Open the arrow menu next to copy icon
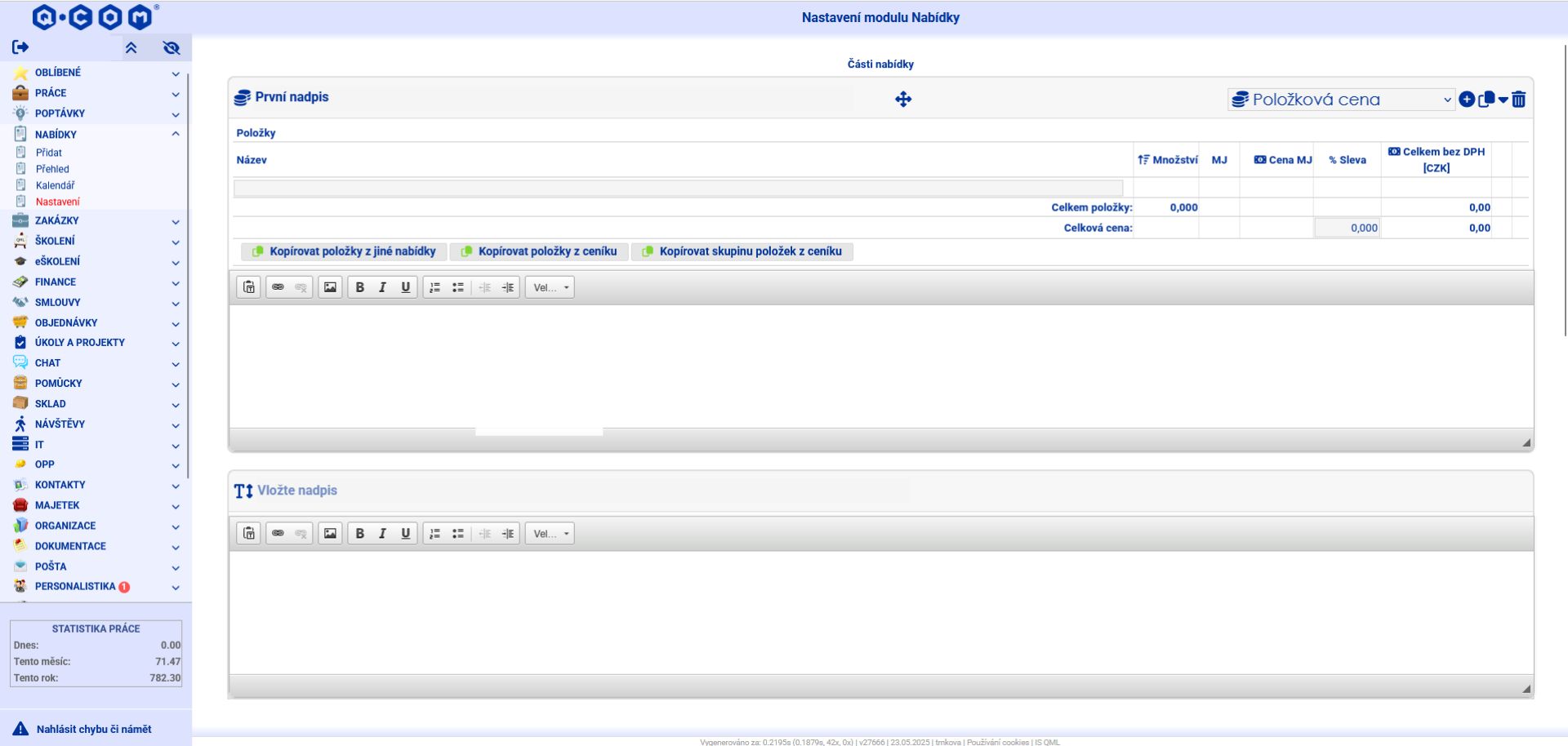 1503,100
